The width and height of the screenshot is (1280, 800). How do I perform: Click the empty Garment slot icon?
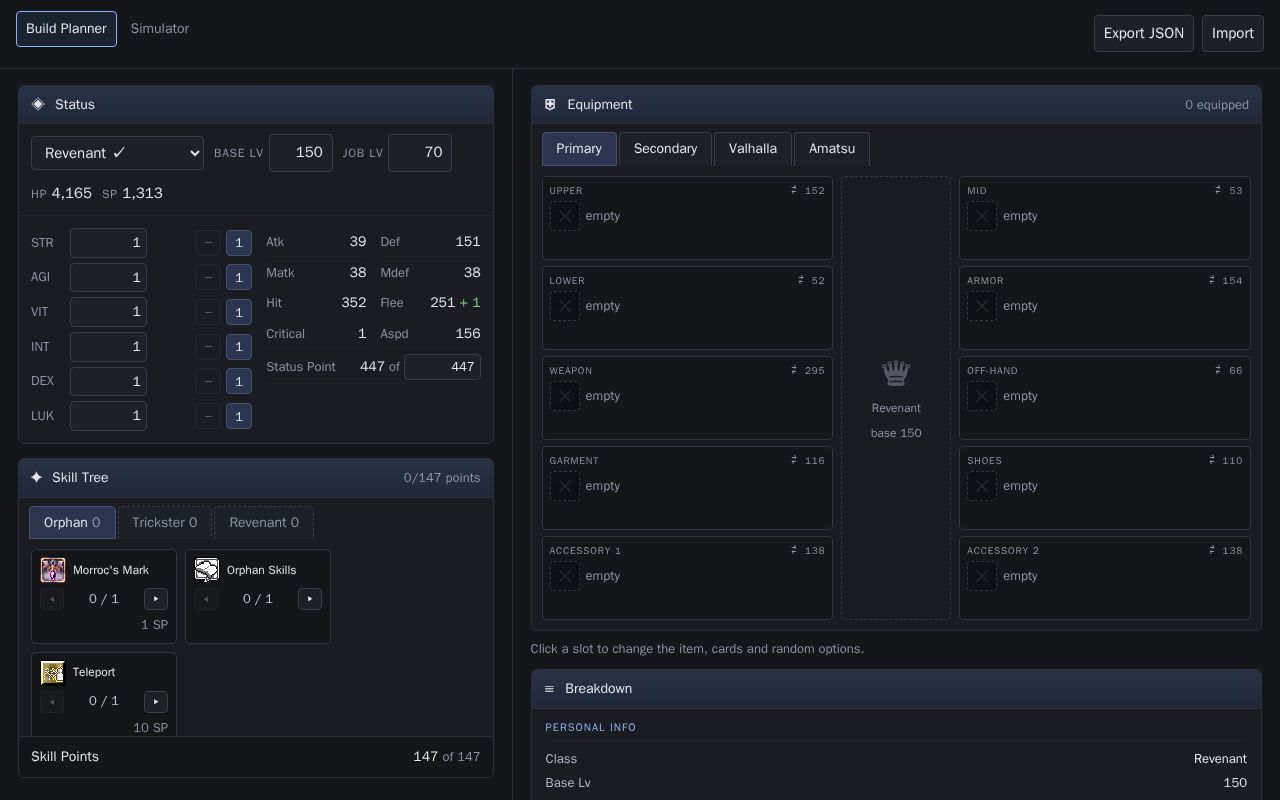click(565, 486)
